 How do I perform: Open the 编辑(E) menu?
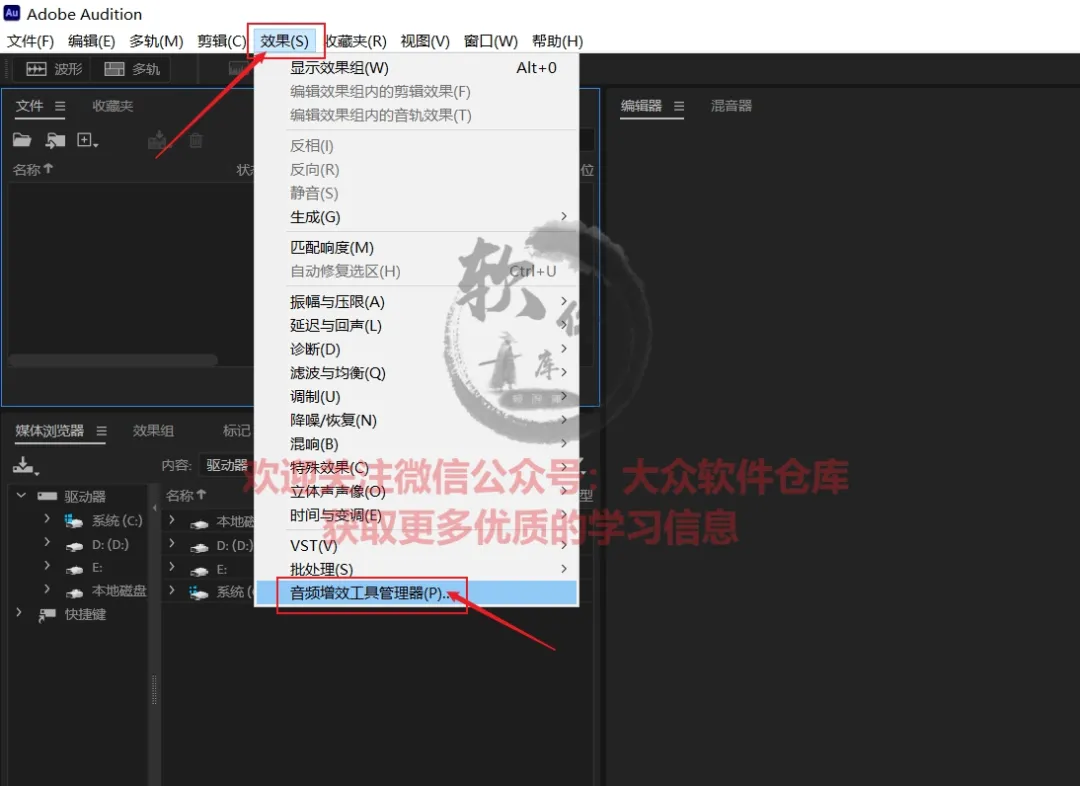pyautogui.click(x=92, y=41)
